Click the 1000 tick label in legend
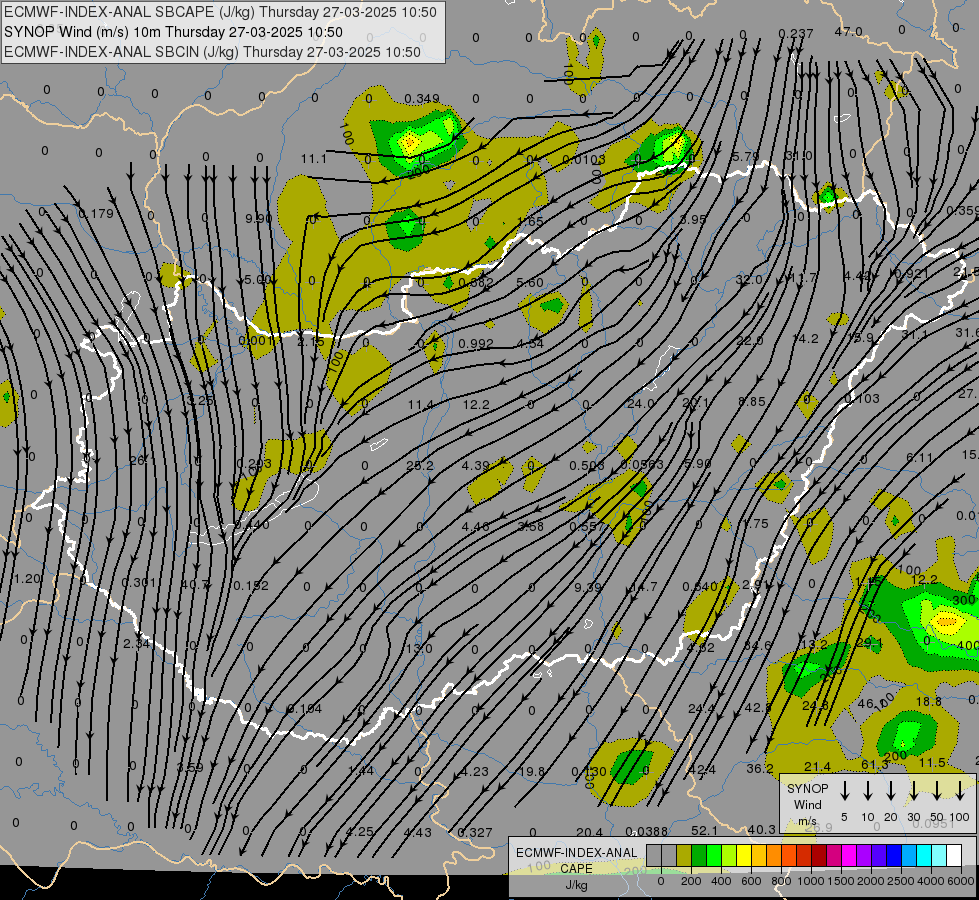This screenshot has height=900, width=979. tap(810, 881)
